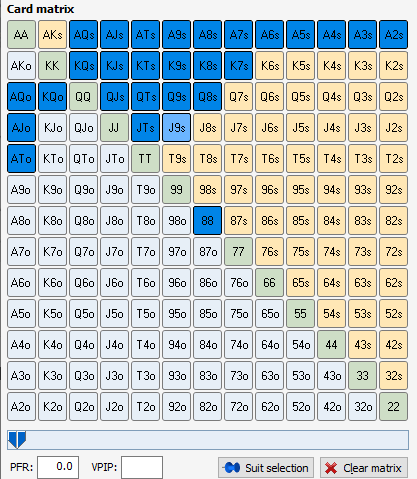Viewport: 417px width, 479px height.
Task: Select the 65s hand cell
Action: tap(300, 283)
